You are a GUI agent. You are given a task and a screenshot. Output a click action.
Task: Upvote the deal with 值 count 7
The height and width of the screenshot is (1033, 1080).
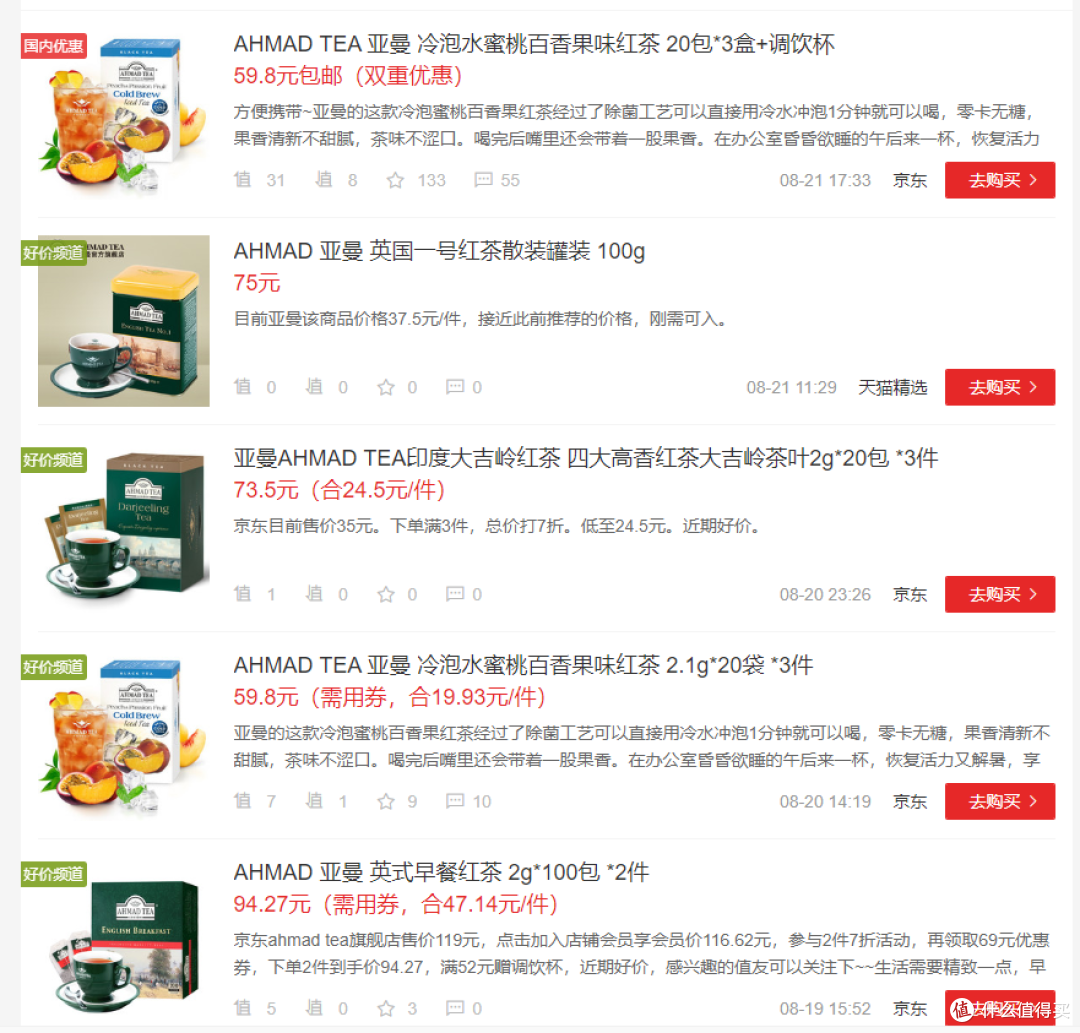(242, 800)
